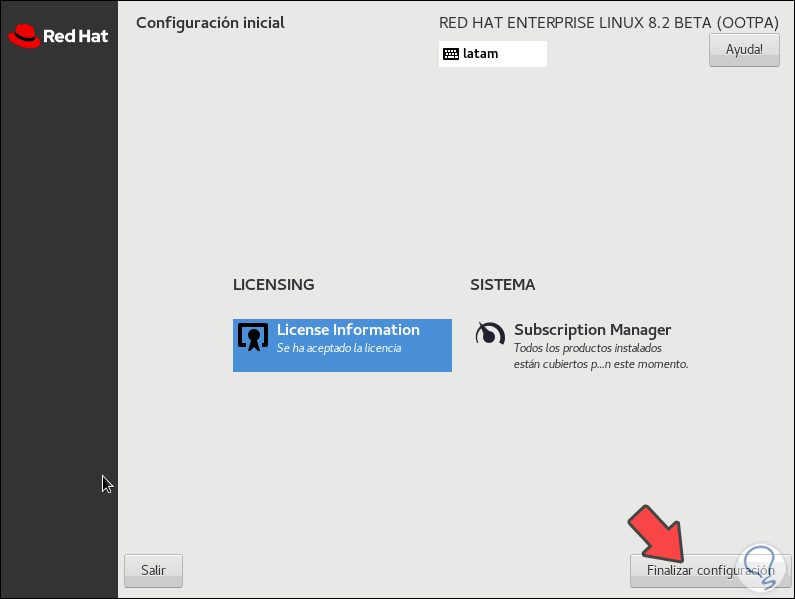The width and height of the screenshot is (795, 599).
Task: Click the Red Hat logo
Action: click(58, 36)
